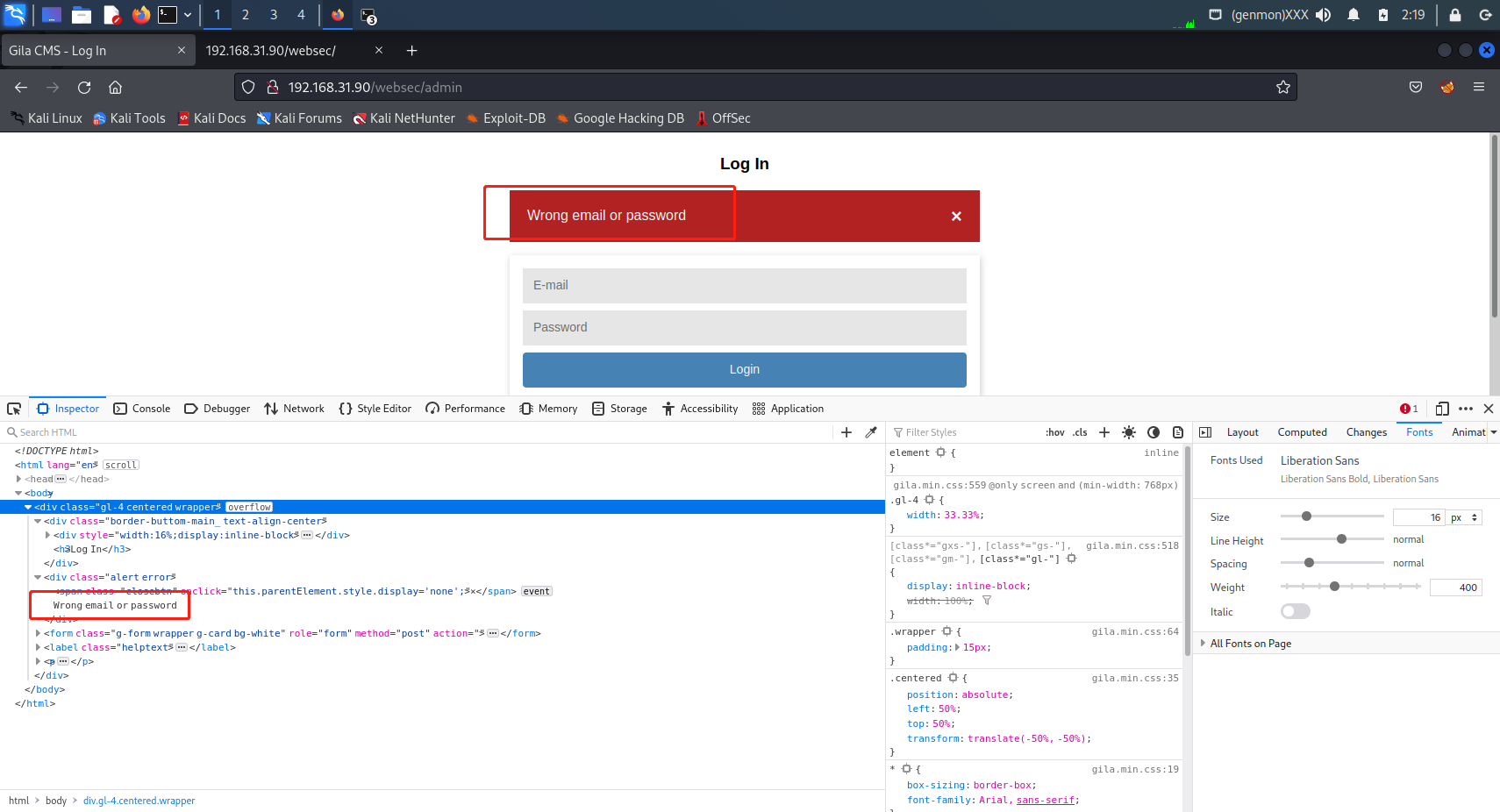This screenshot has height=812, width=1500.
Task: Open the DevTools three-dots options menu
Action: tap(1466, 409)
